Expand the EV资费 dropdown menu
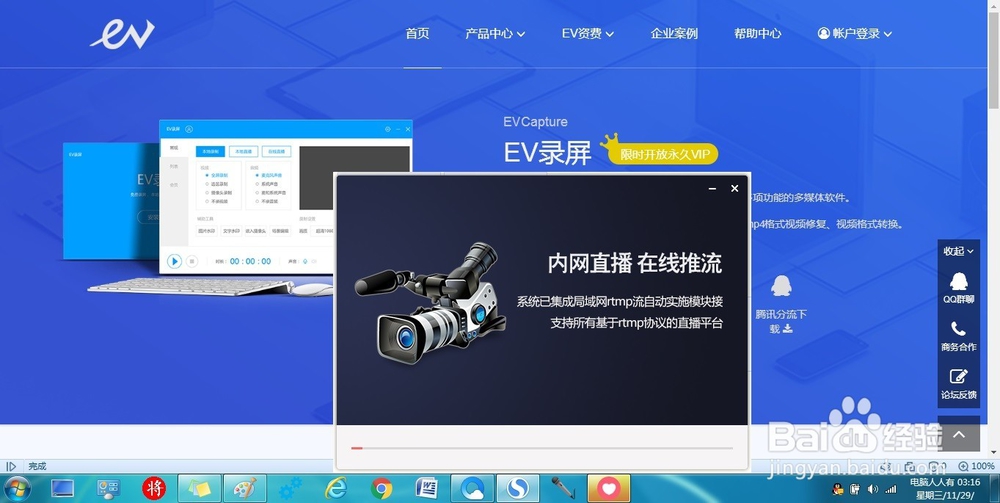The height and width of the screenshot is (503, 1000). pos(587,34)
